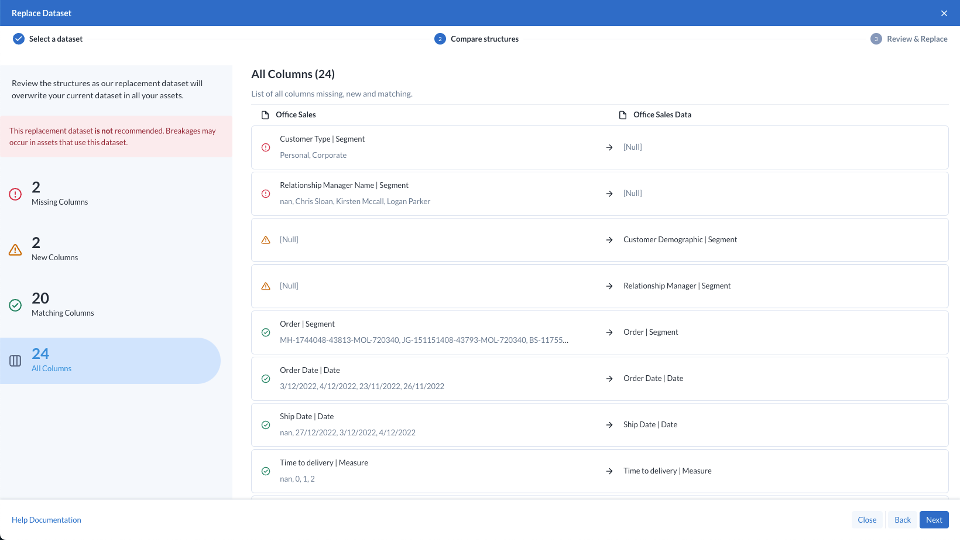
Task: Click arrow icon in Ship Date row
Action: 610,425
